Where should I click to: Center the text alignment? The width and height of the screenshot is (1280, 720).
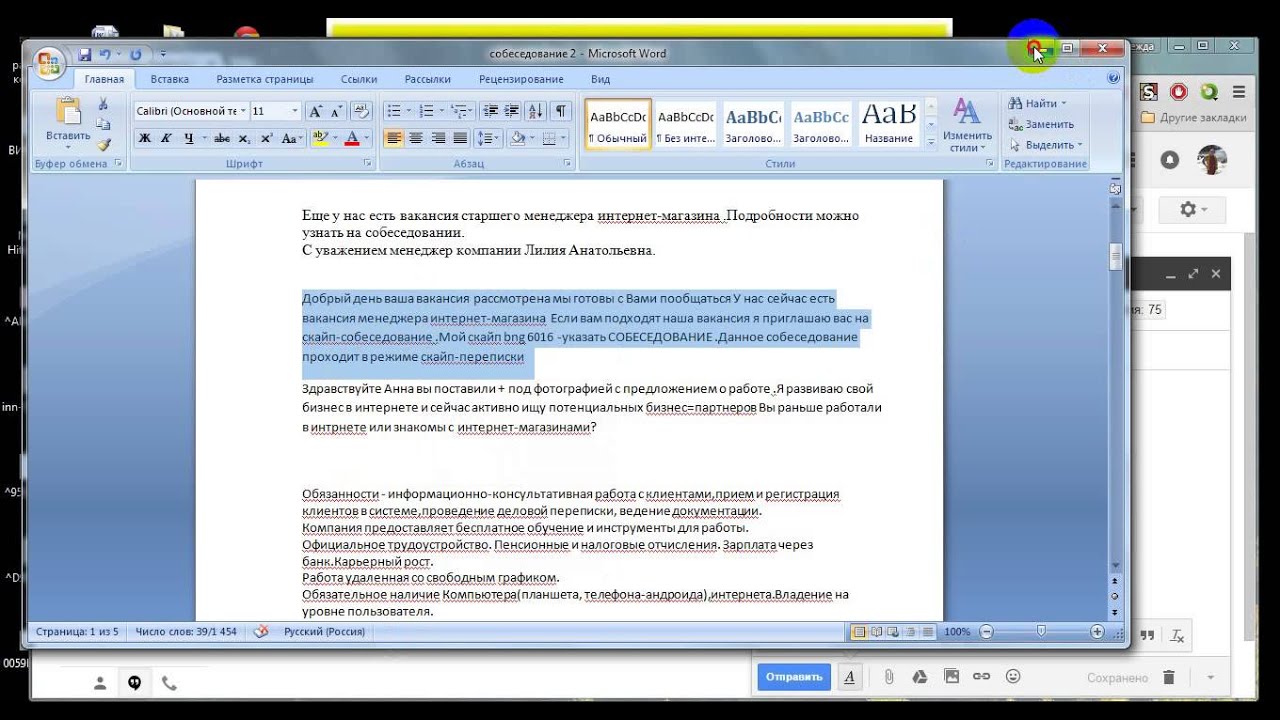[x=416, y=138]
